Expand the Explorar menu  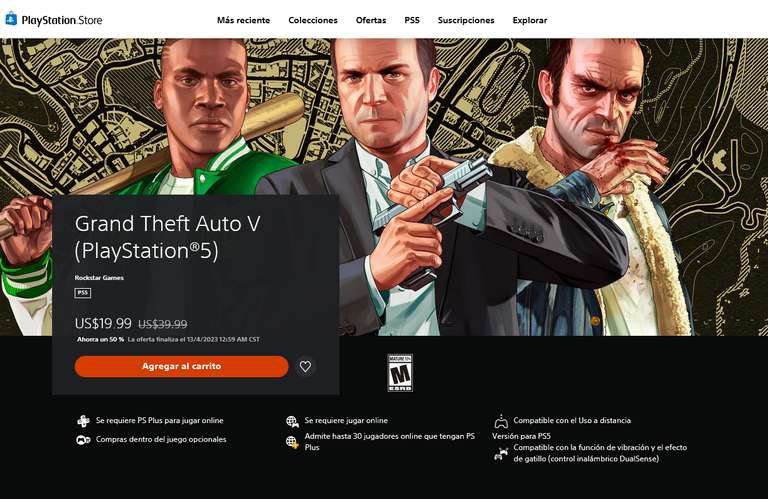[529, 20]
